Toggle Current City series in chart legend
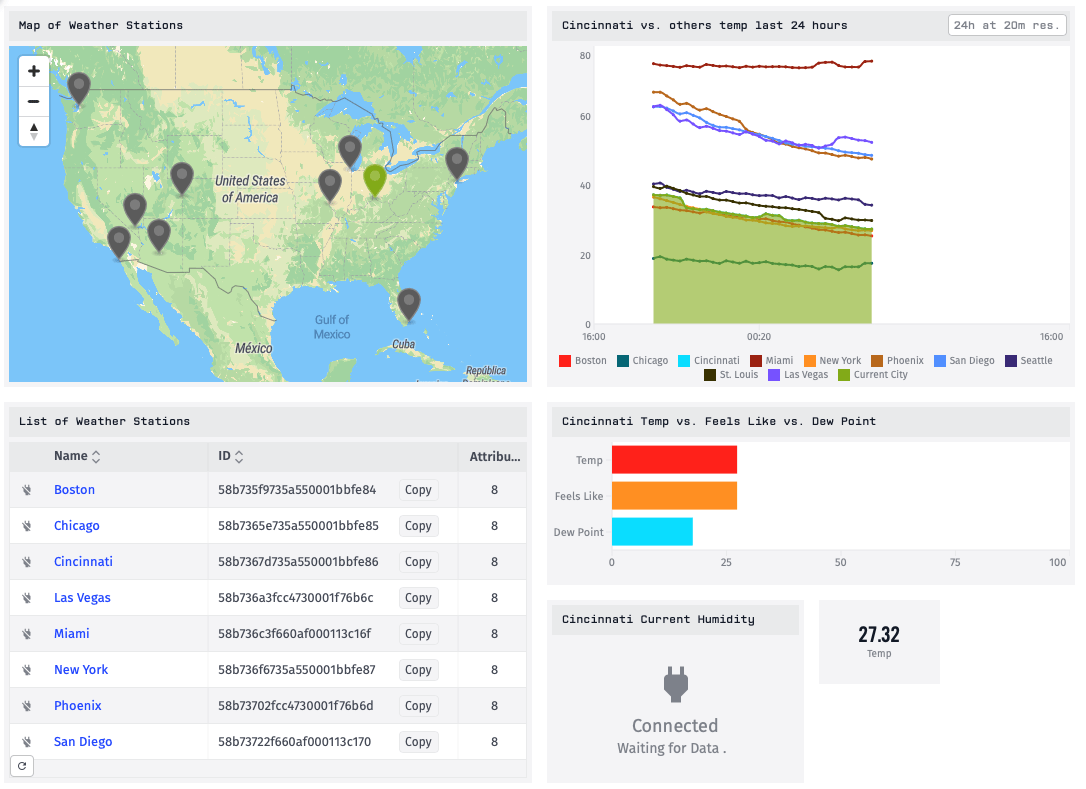 [x=873, y=375]
